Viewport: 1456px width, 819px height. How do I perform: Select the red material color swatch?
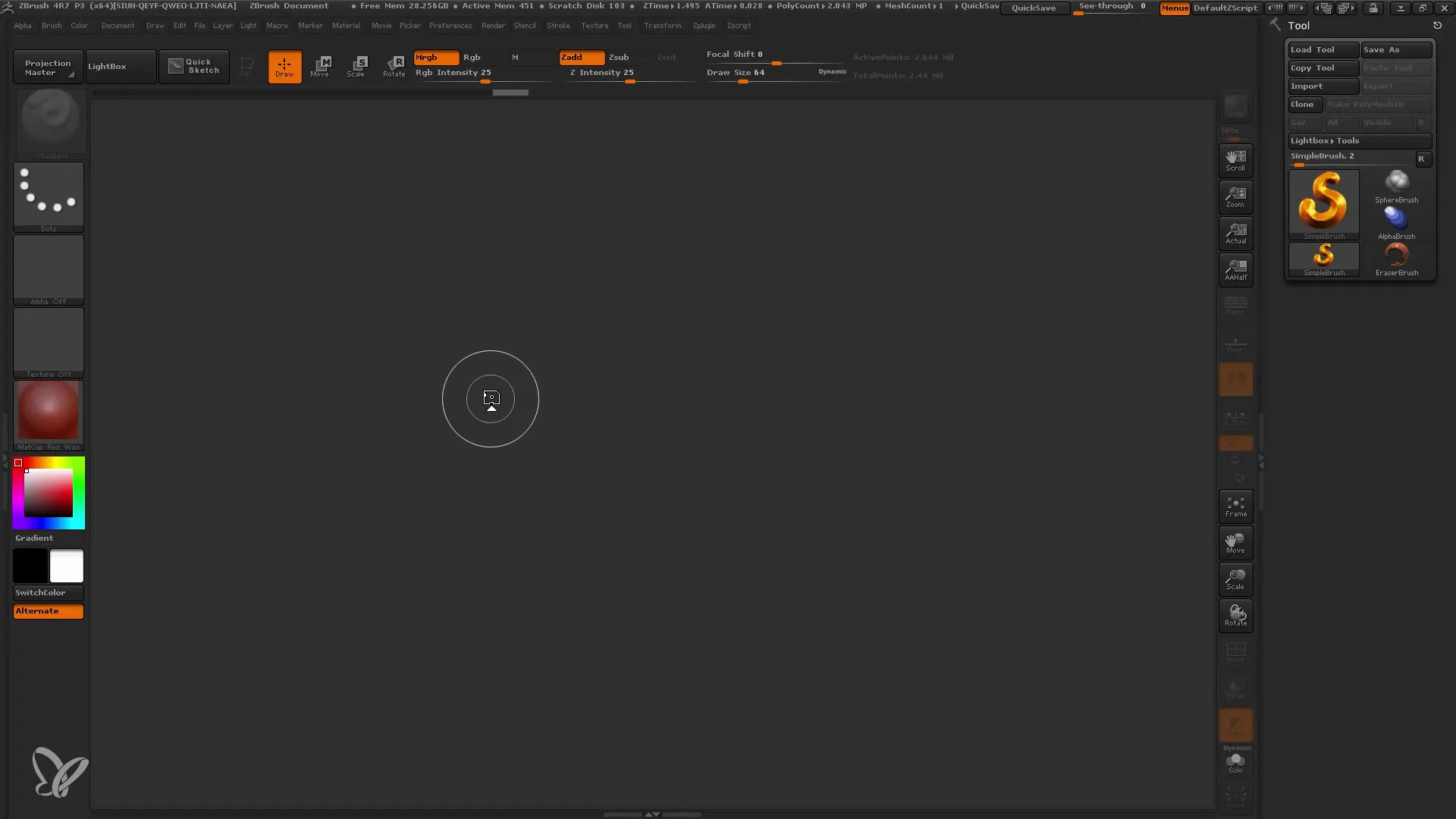[48, 413]
